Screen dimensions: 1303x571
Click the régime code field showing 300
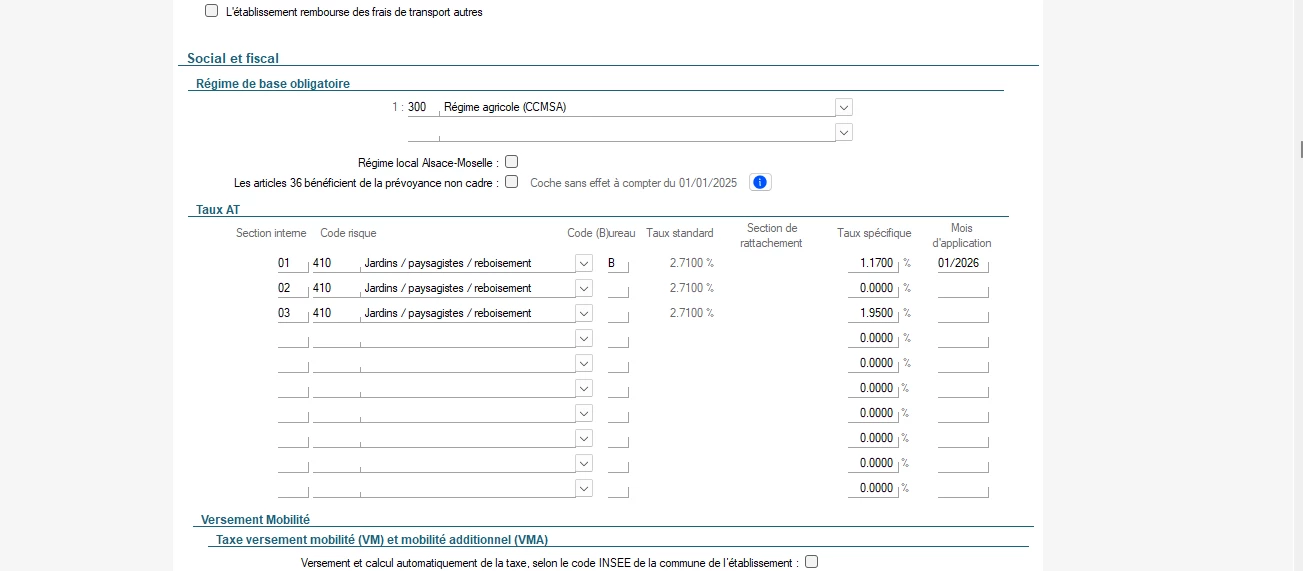click(422, 108)
